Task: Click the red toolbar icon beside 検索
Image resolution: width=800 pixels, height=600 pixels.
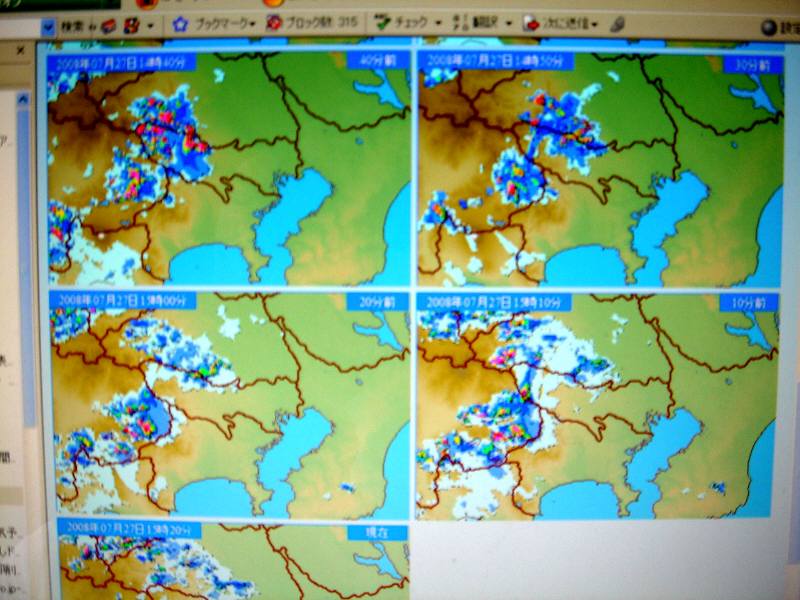Action: (108, 26)
